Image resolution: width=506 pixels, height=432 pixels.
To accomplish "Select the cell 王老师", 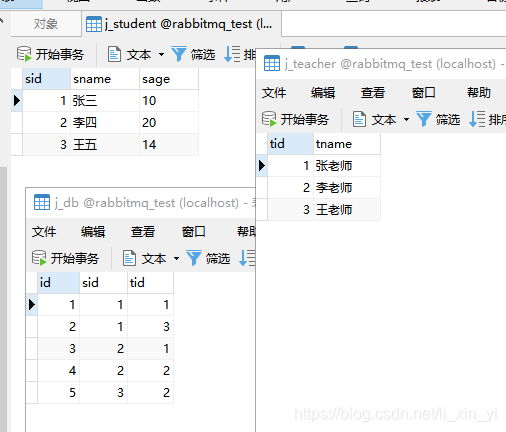I will tap(347, 210).
